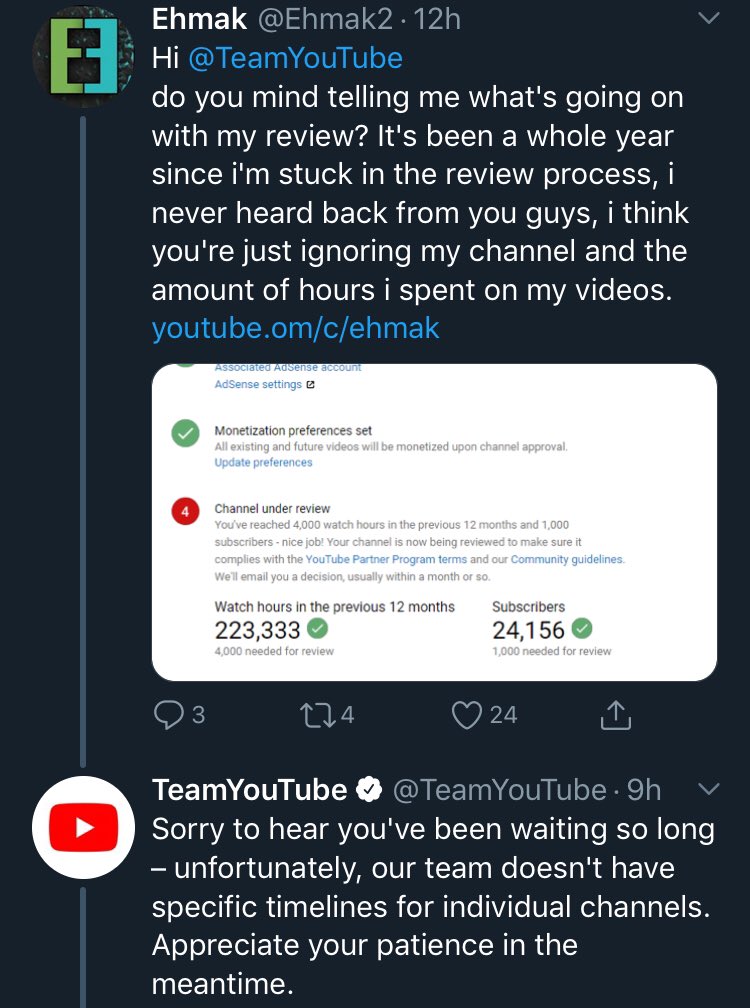
Task: Tap the reply icon under Ehmak's tweet
Action: [167, 714]
